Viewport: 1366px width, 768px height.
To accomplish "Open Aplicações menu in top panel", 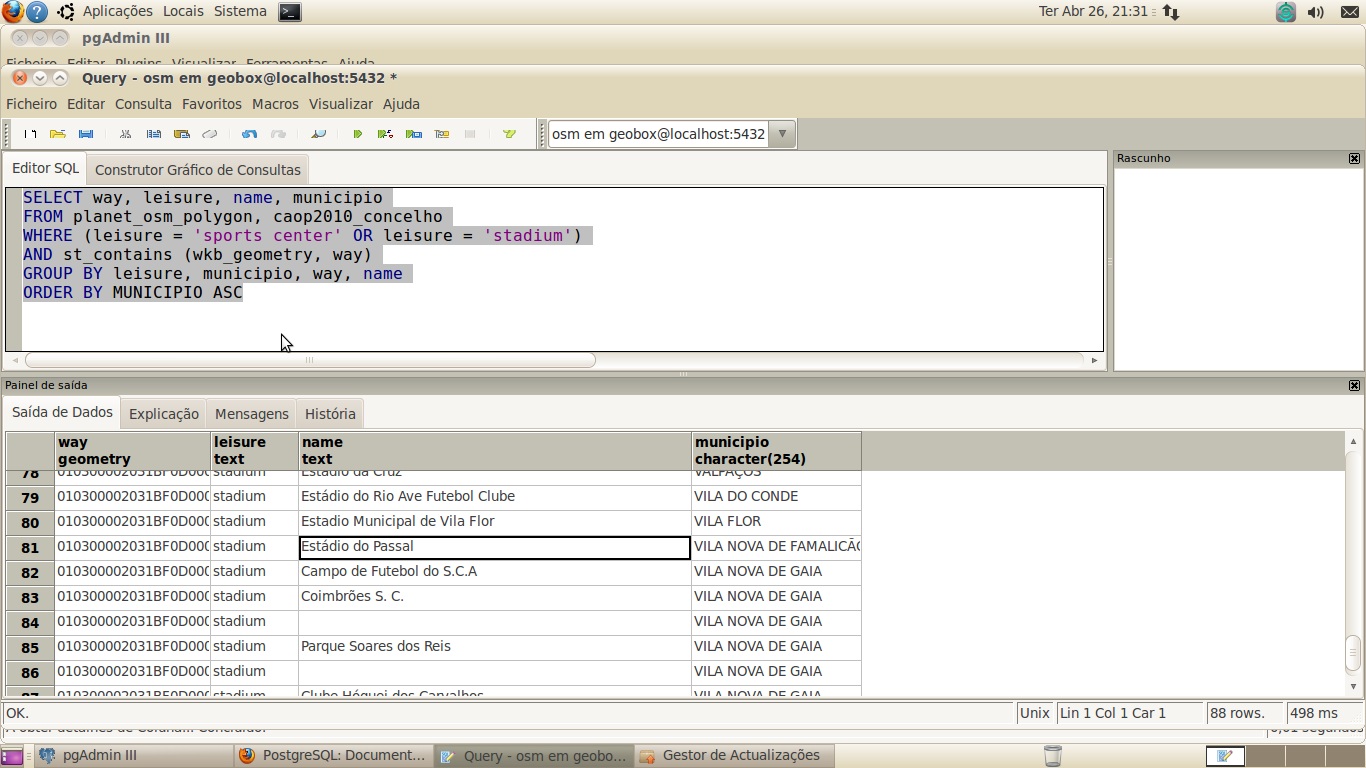I will (x=118, y=11).
